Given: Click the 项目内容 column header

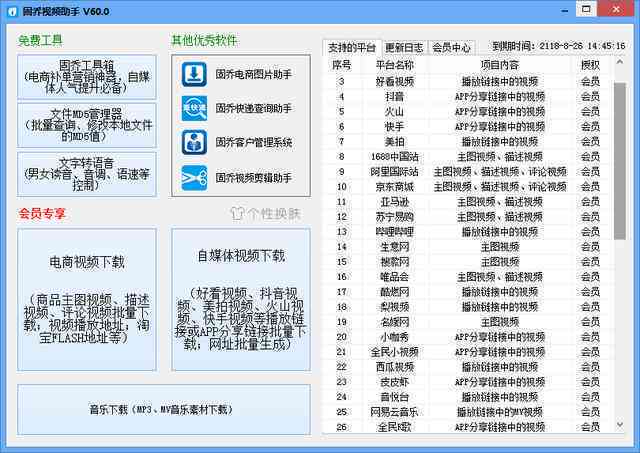Looking at the screenshot, I should point(500,65).
